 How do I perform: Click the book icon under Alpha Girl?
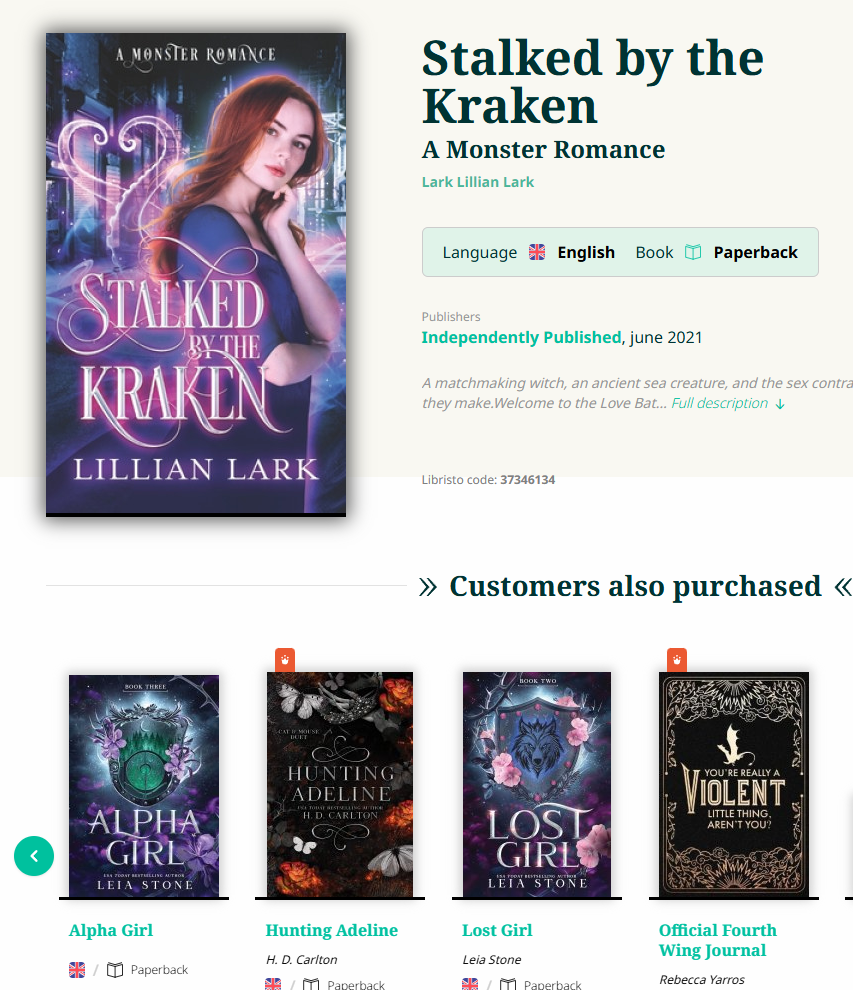pyautogui.click(x=115, y=969)
